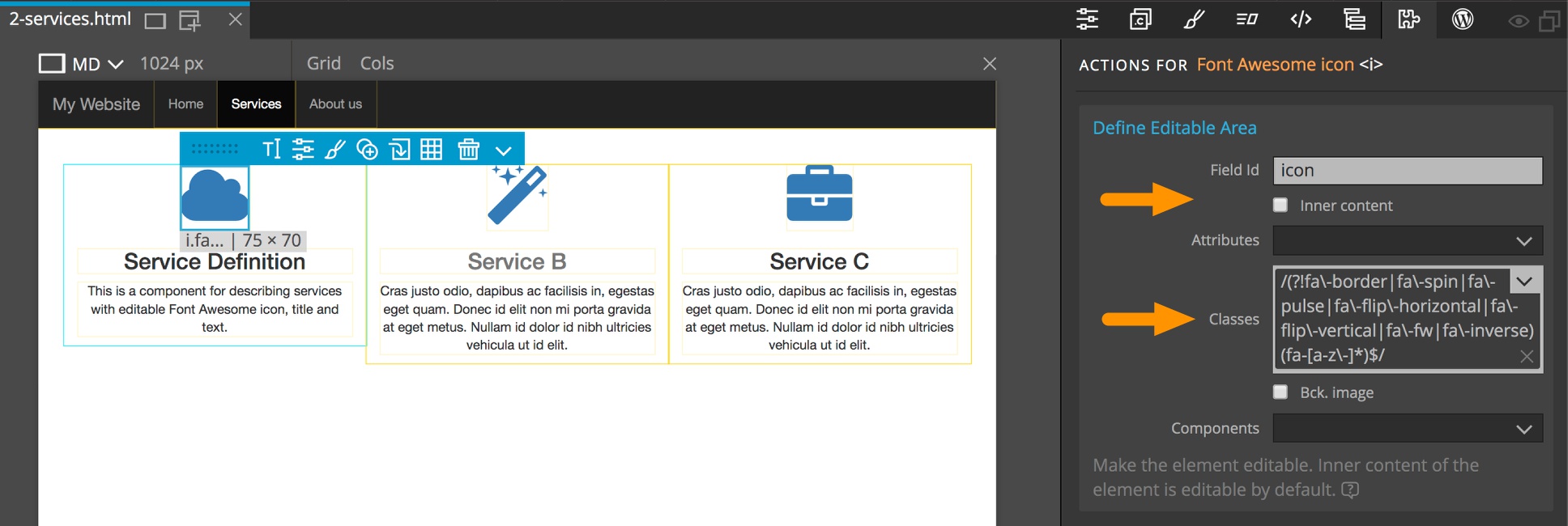The height and width of the screenshot is (526, 1568).
Task: Click the properties sliders icon in element toolbar
Action: coord(303,149)
